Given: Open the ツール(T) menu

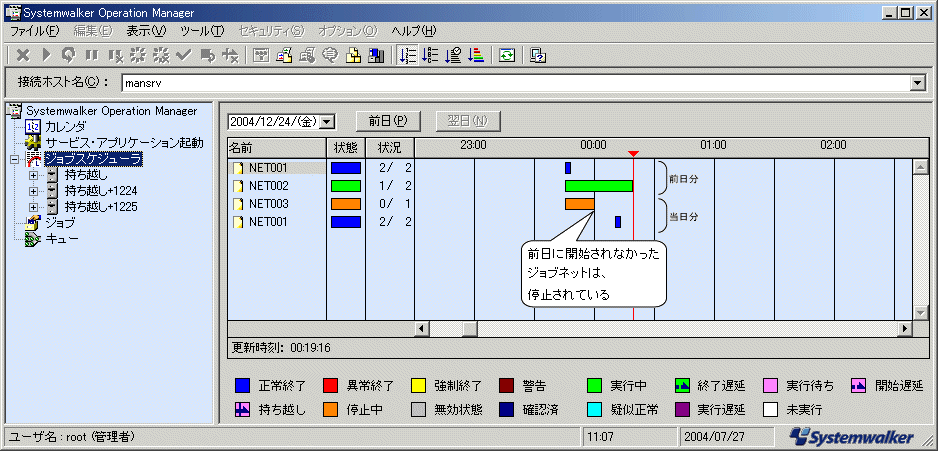Looking at the screenshot, I should [202, 31].
